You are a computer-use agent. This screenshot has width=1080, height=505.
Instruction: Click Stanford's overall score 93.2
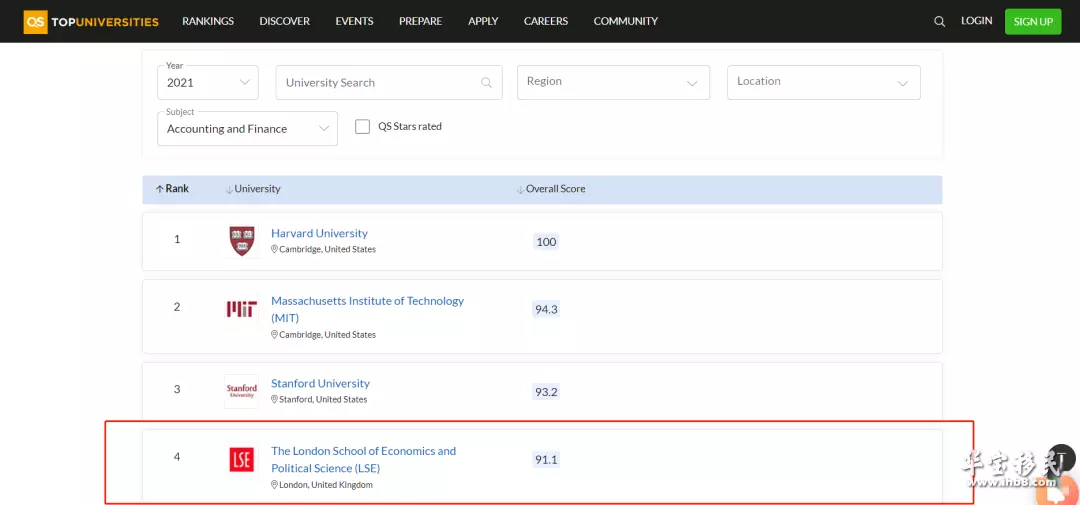pos(546,392)
